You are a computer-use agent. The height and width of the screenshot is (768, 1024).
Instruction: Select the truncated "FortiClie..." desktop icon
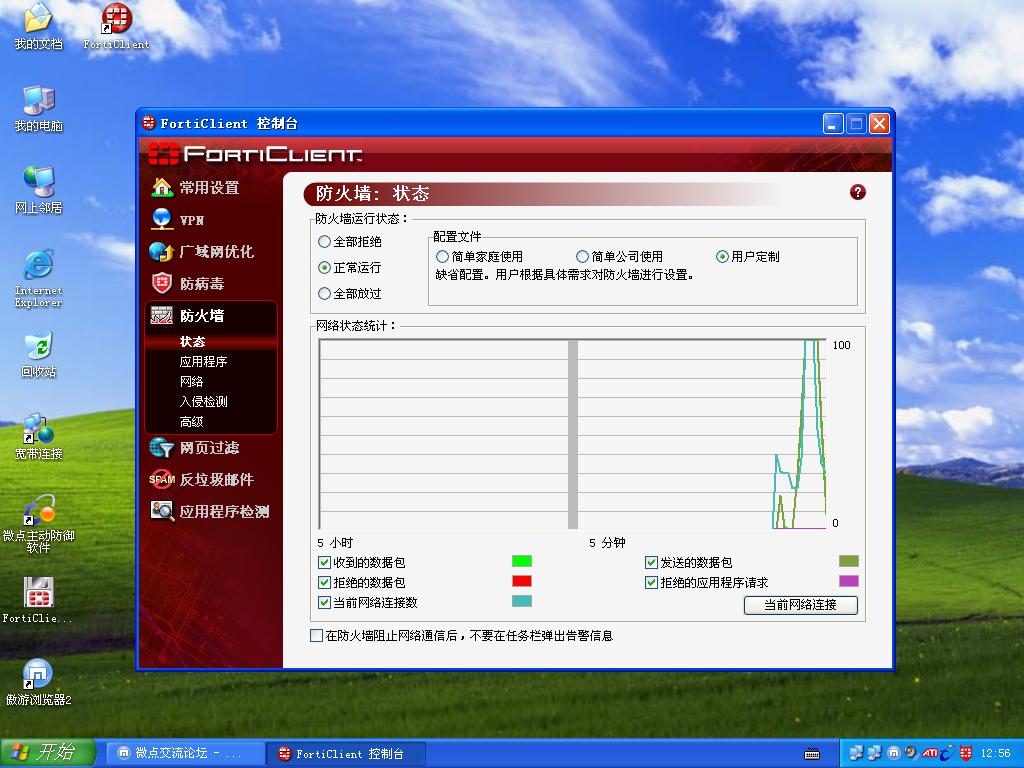coord(38,600)
